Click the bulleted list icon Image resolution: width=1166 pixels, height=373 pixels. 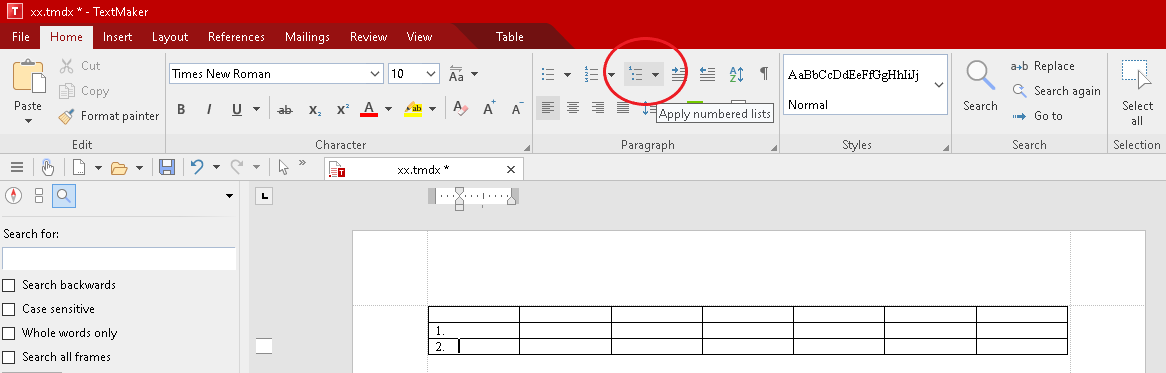click(x=548, y=74)
